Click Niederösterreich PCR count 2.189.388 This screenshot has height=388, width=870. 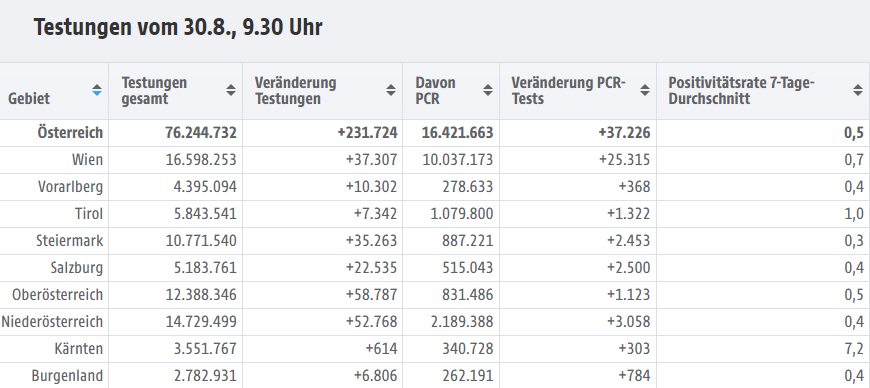coord(462,321)
